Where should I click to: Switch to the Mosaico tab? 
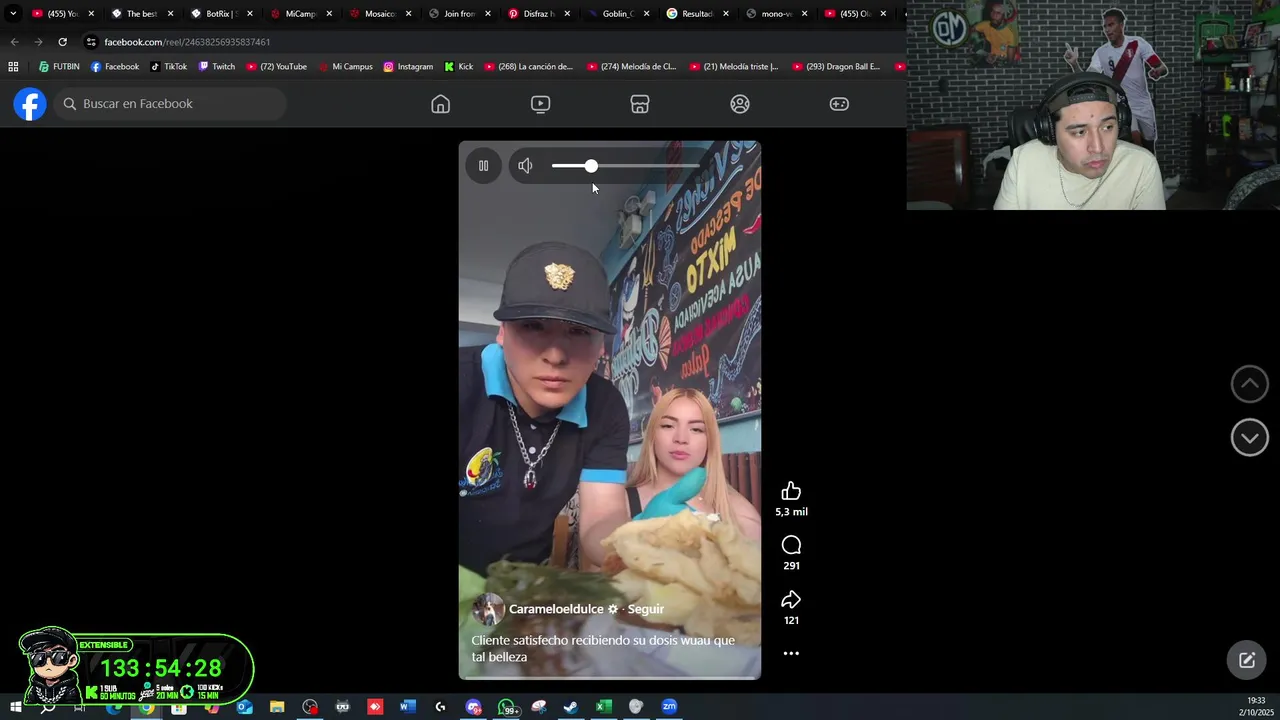(x=380, y=14)
